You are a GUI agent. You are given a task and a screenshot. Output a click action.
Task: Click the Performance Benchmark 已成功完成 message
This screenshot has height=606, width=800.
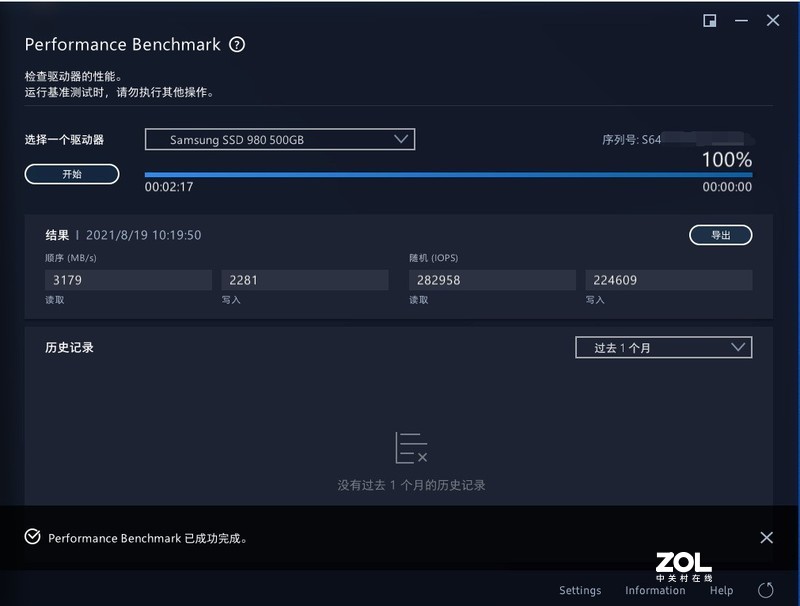(x=147, y=538)
